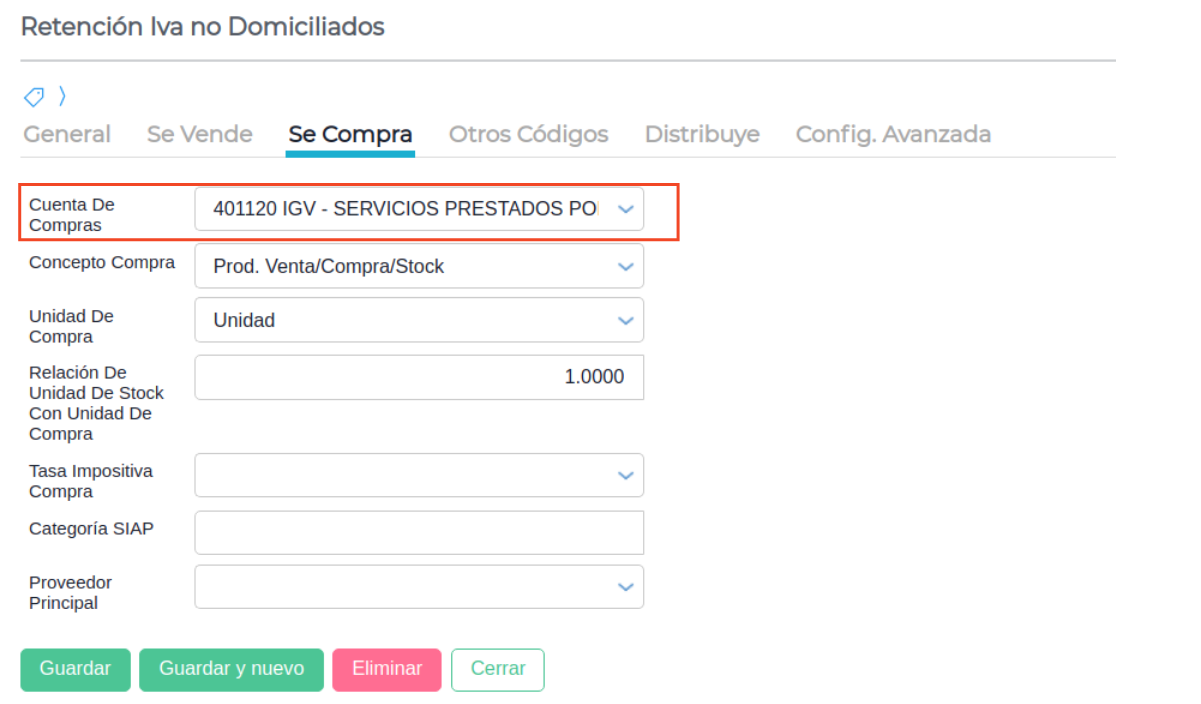Screen dimensions: 1201x704
Task: Select the Se Compra tab
Action: (350, 134)
